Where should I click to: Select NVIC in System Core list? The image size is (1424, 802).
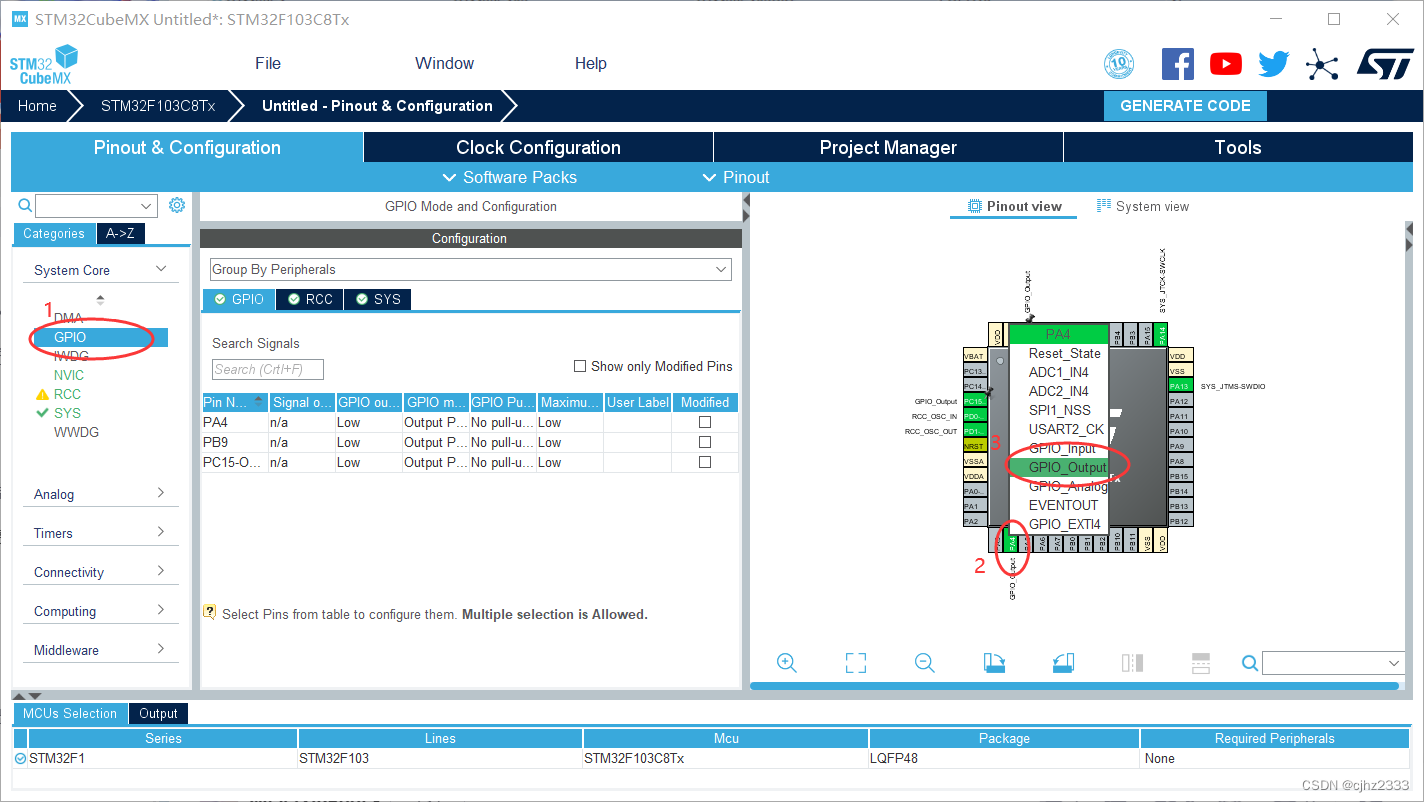point(69,375)
